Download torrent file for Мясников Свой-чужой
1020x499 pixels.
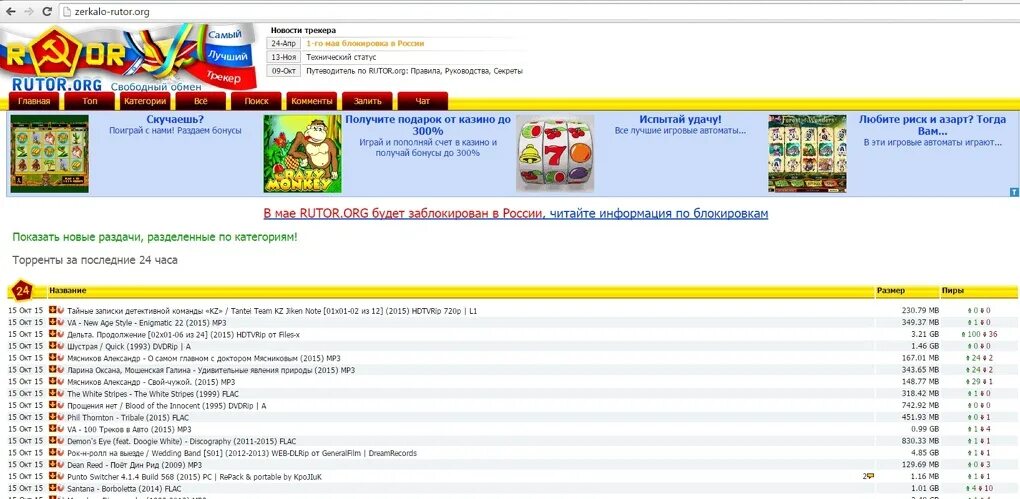pyautogui.click(x=53, y=381)
